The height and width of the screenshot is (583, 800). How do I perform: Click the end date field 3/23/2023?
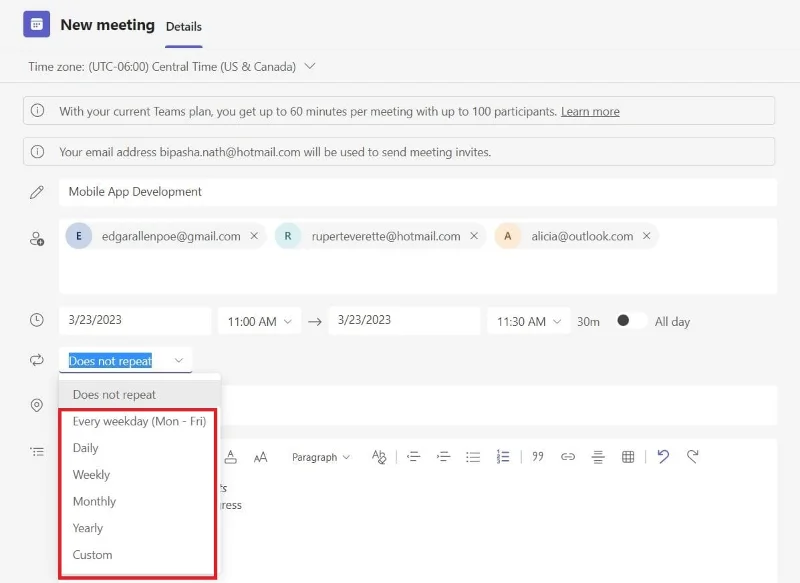[x=404, y=320]
